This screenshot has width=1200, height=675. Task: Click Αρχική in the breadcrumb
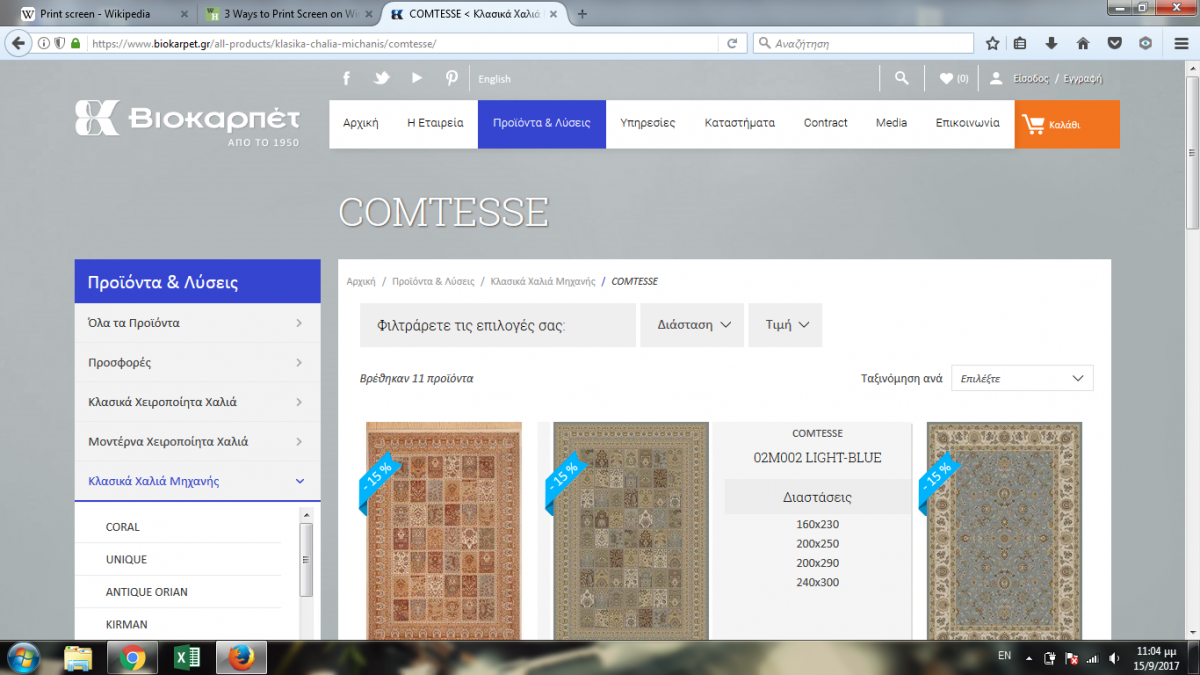(x=361, y=282)
